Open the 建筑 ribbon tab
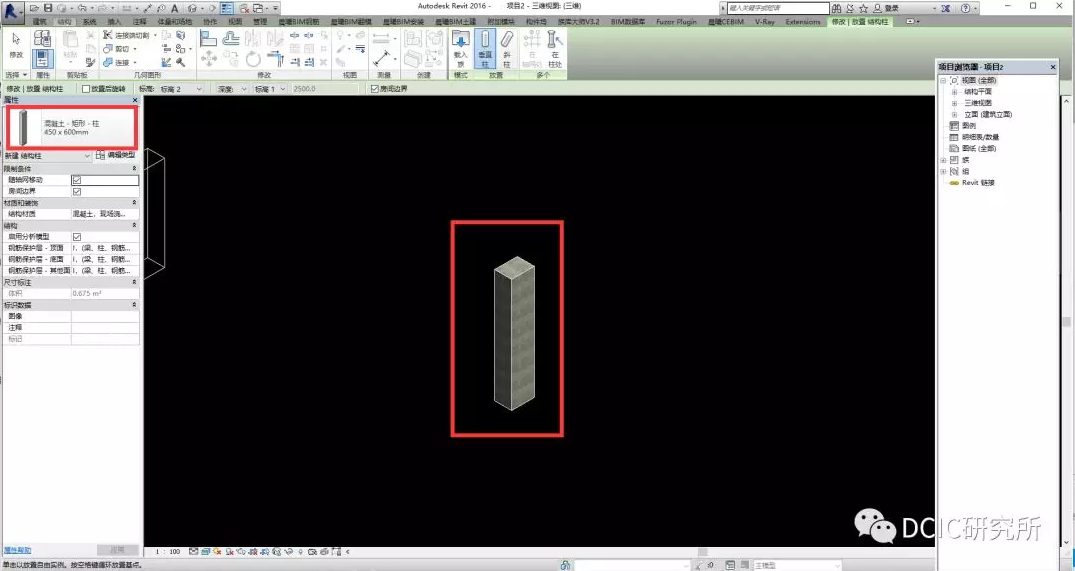 40,22
